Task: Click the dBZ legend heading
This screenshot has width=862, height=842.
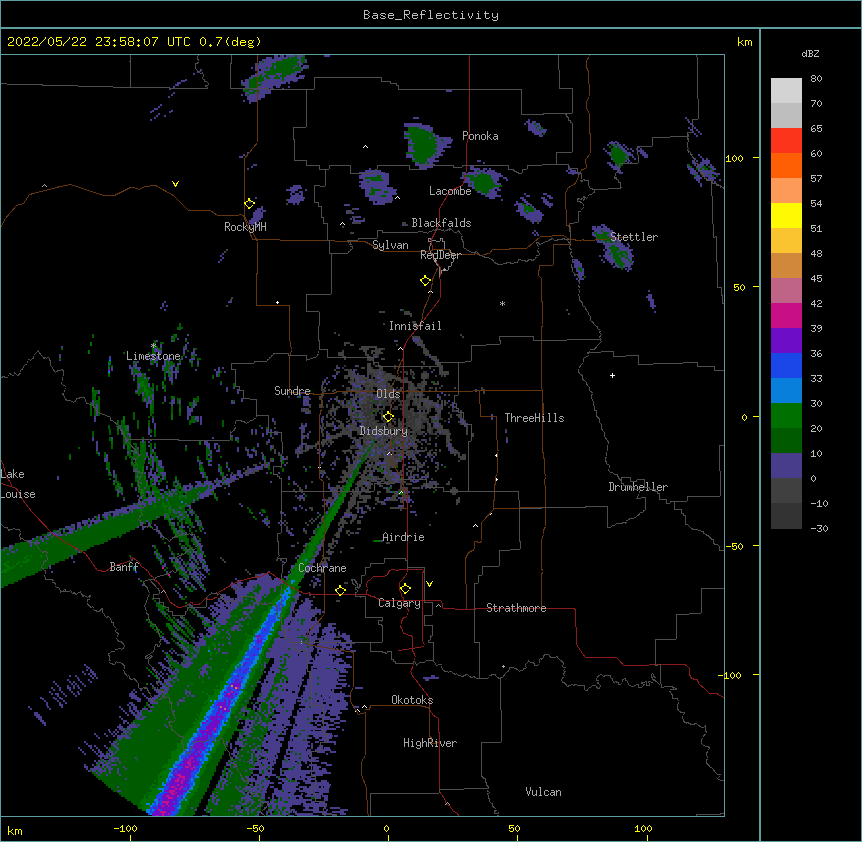Action: pyautogui.click(x=810, y=53)
